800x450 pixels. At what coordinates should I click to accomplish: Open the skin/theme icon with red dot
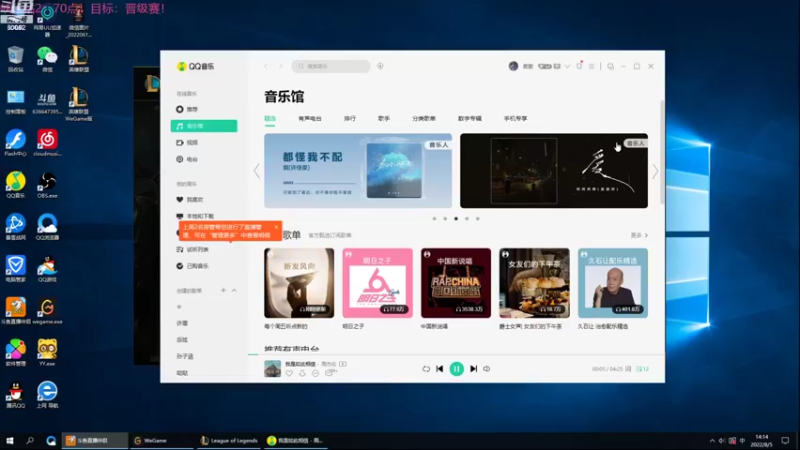click(579, 66)
